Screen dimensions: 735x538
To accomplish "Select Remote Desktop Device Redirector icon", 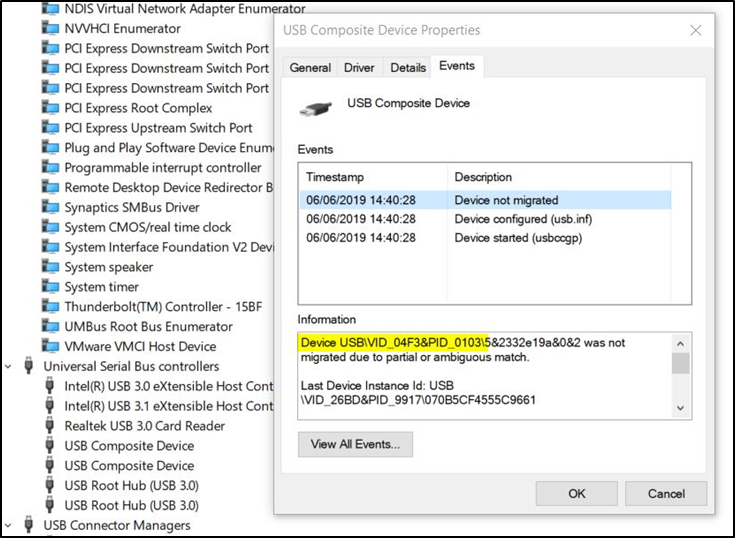I will click(50, 187).
